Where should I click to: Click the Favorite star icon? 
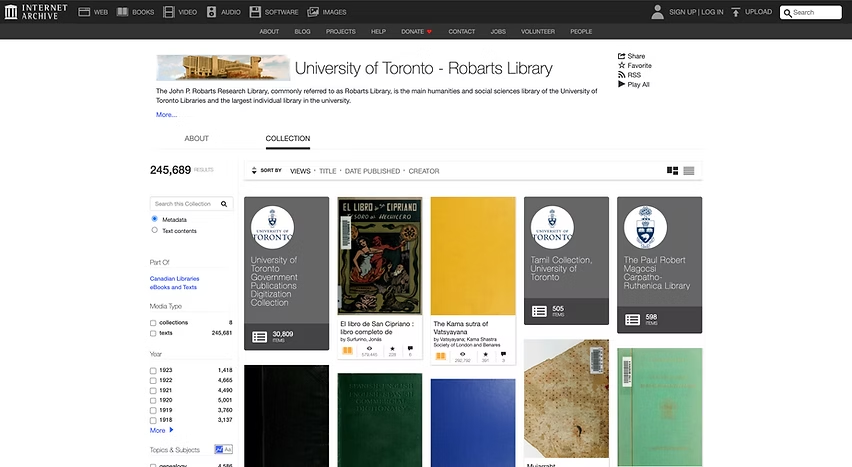pyautogui.click(x=622, y=65)
